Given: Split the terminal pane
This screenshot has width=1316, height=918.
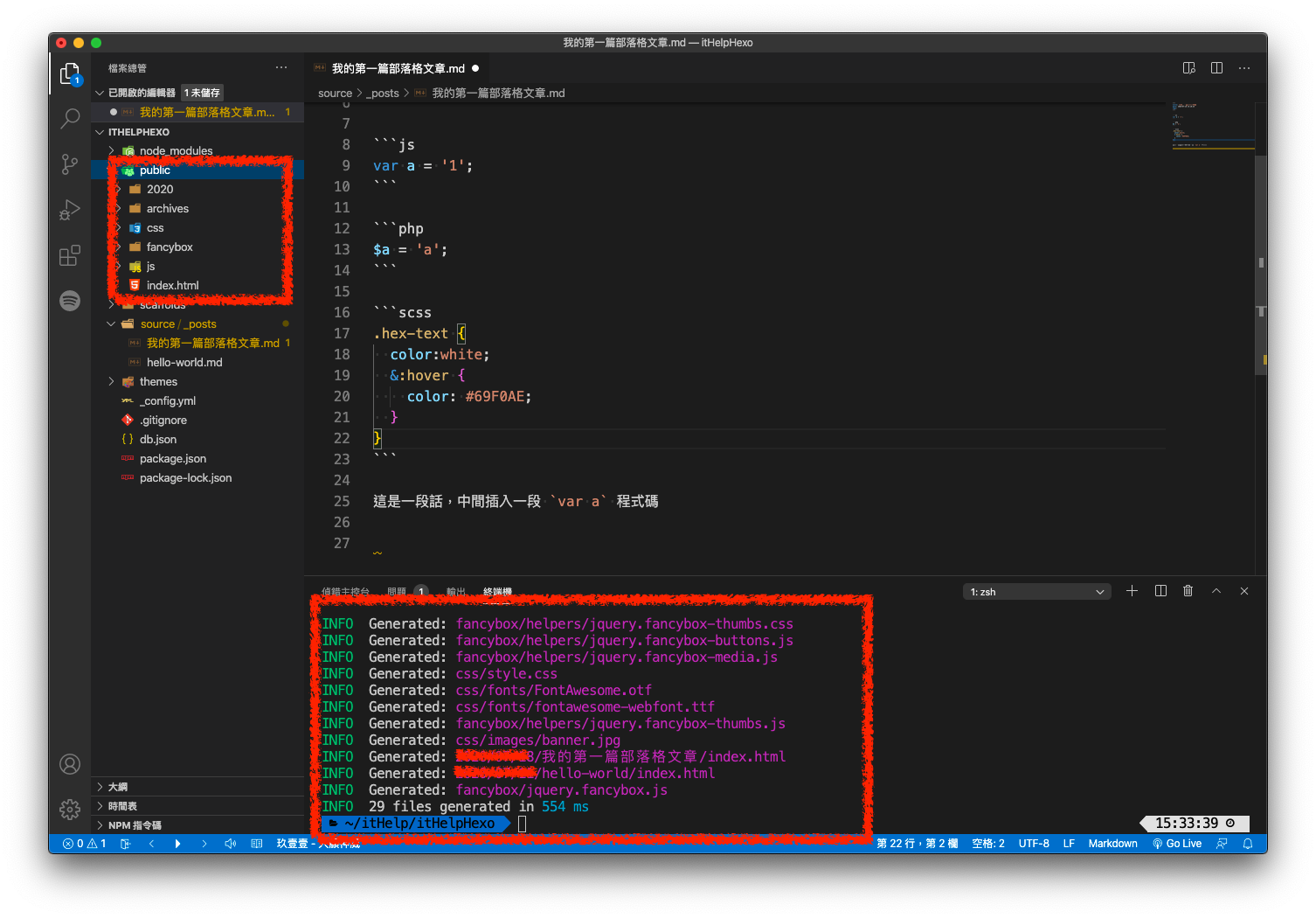Looking at the screenshot, I should 1160,591.
